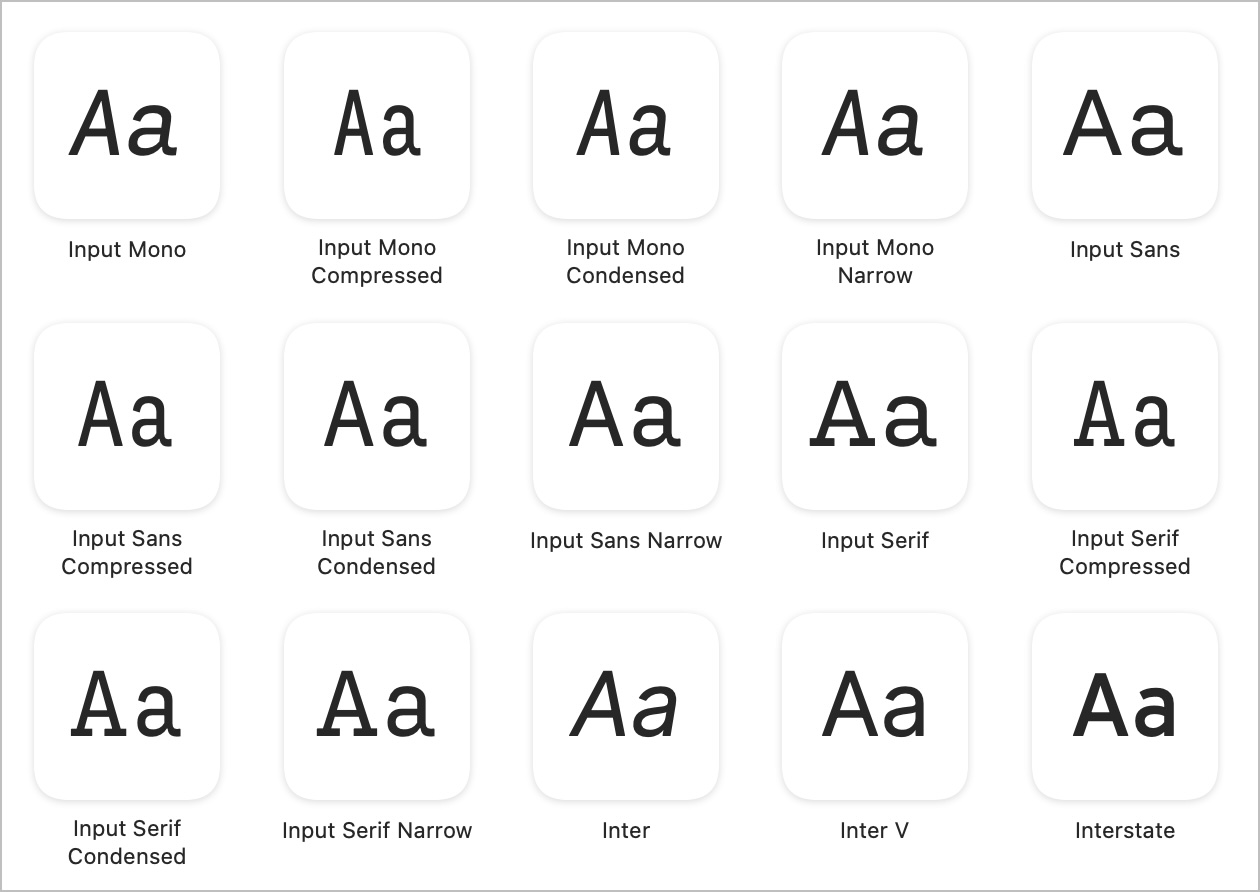Open the Input Serif font tile
Viewport: 1260px width, 892px height.
click(x=875, y=416)
